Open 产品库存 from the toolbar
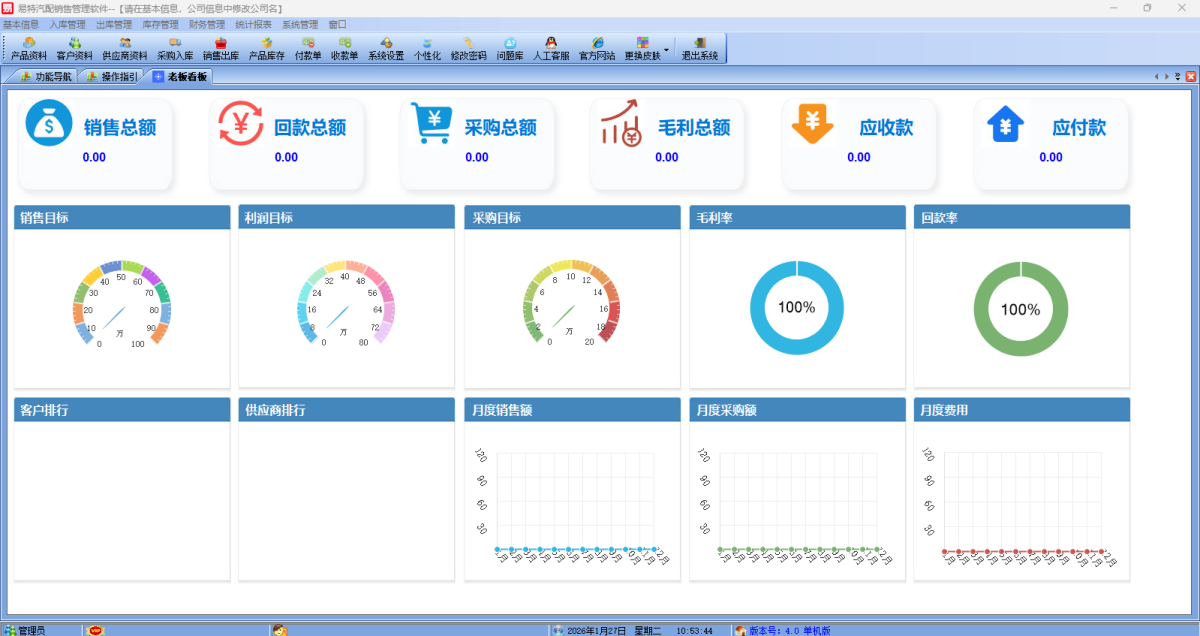The width and height of the screenshot is (1200, 636). click(x=267, y=48)
